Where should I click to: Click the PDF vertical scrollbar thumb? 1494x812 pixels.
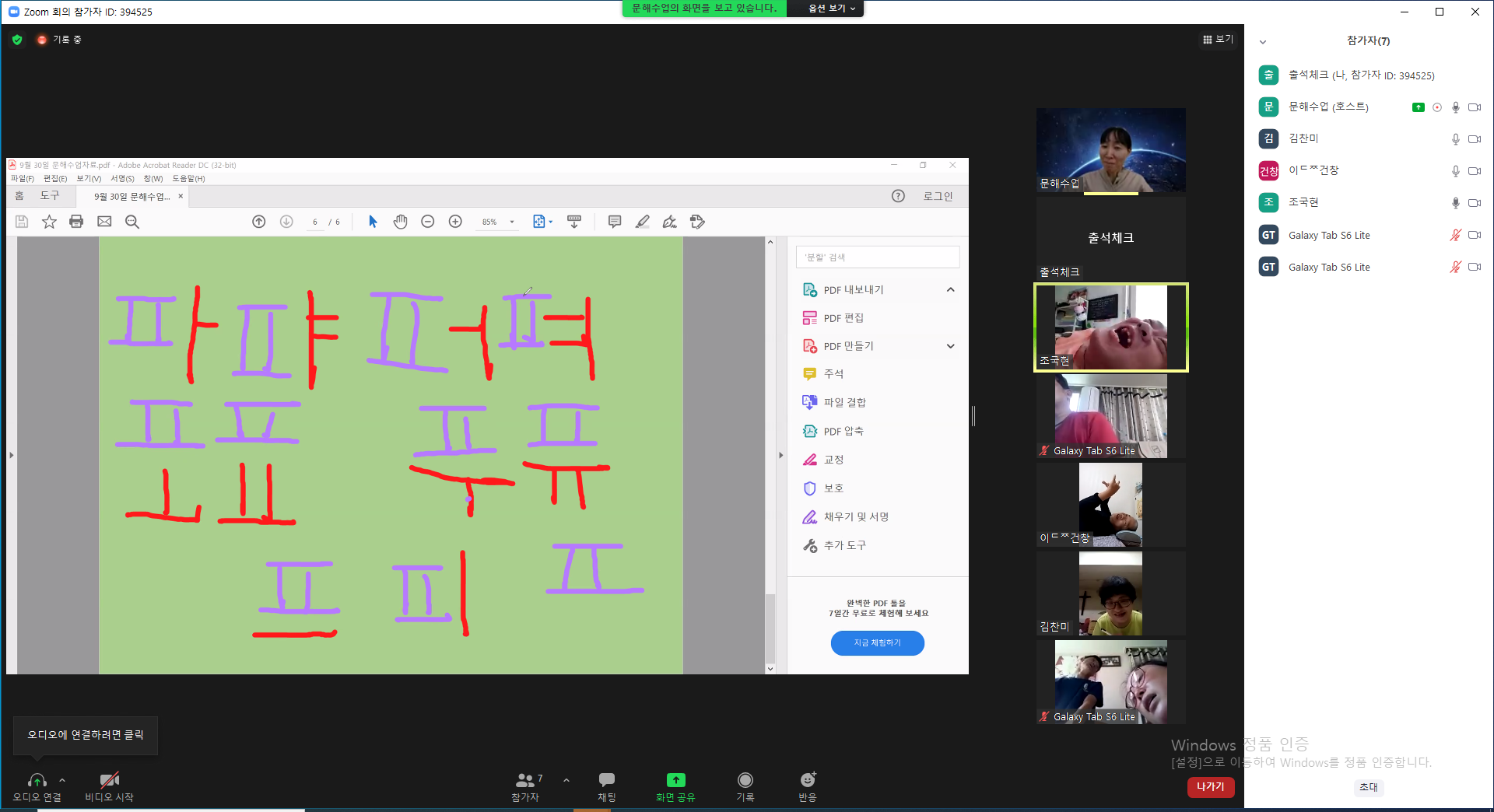[770, 628]
